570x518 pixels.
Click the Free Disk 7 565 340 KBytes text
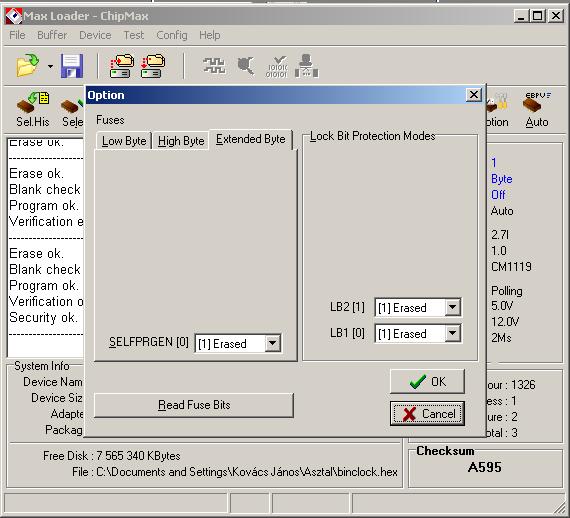[x=112, y=456]
